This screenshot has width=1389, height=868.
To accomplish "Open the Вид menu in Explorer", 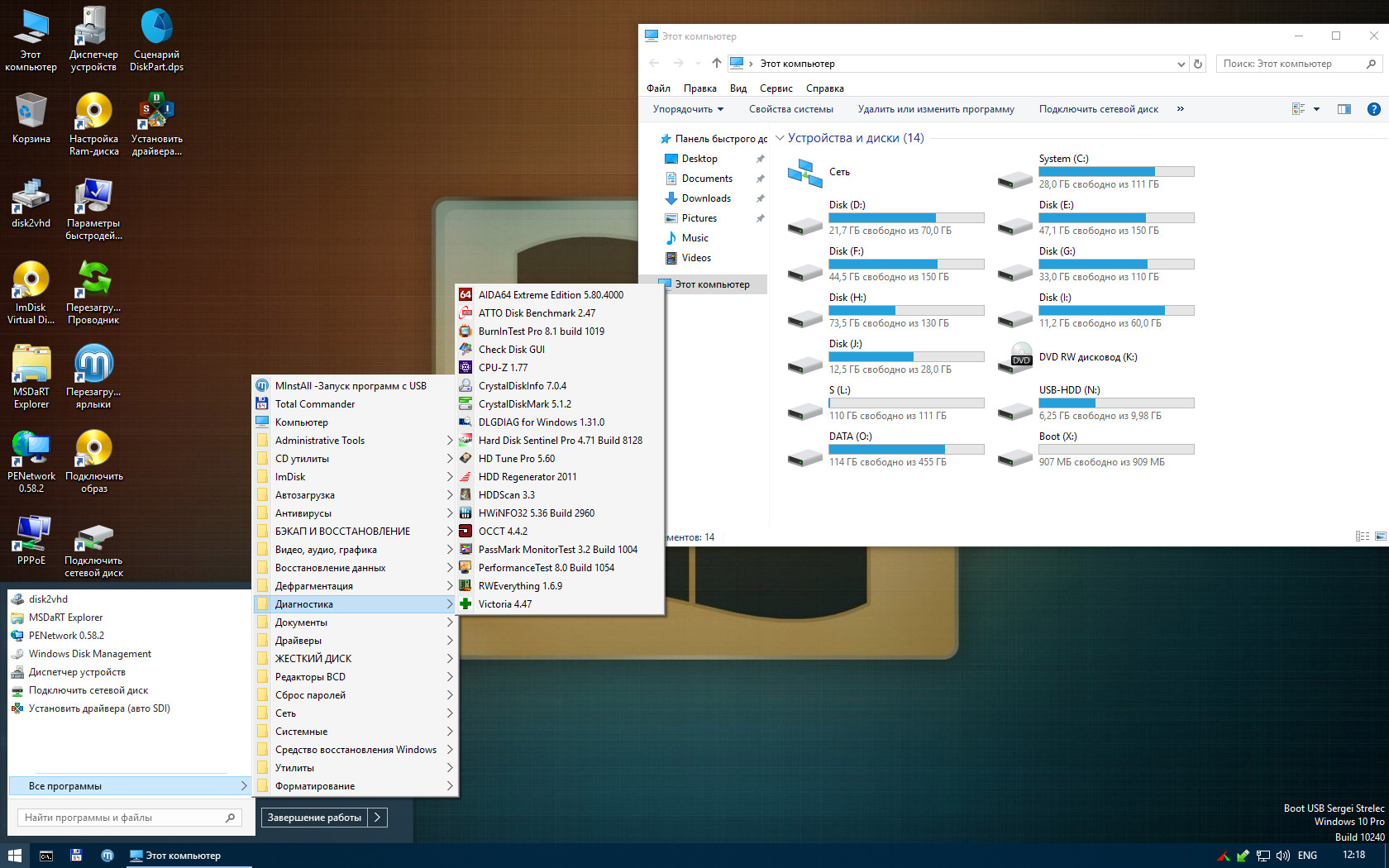I will (x=738, y=88).
